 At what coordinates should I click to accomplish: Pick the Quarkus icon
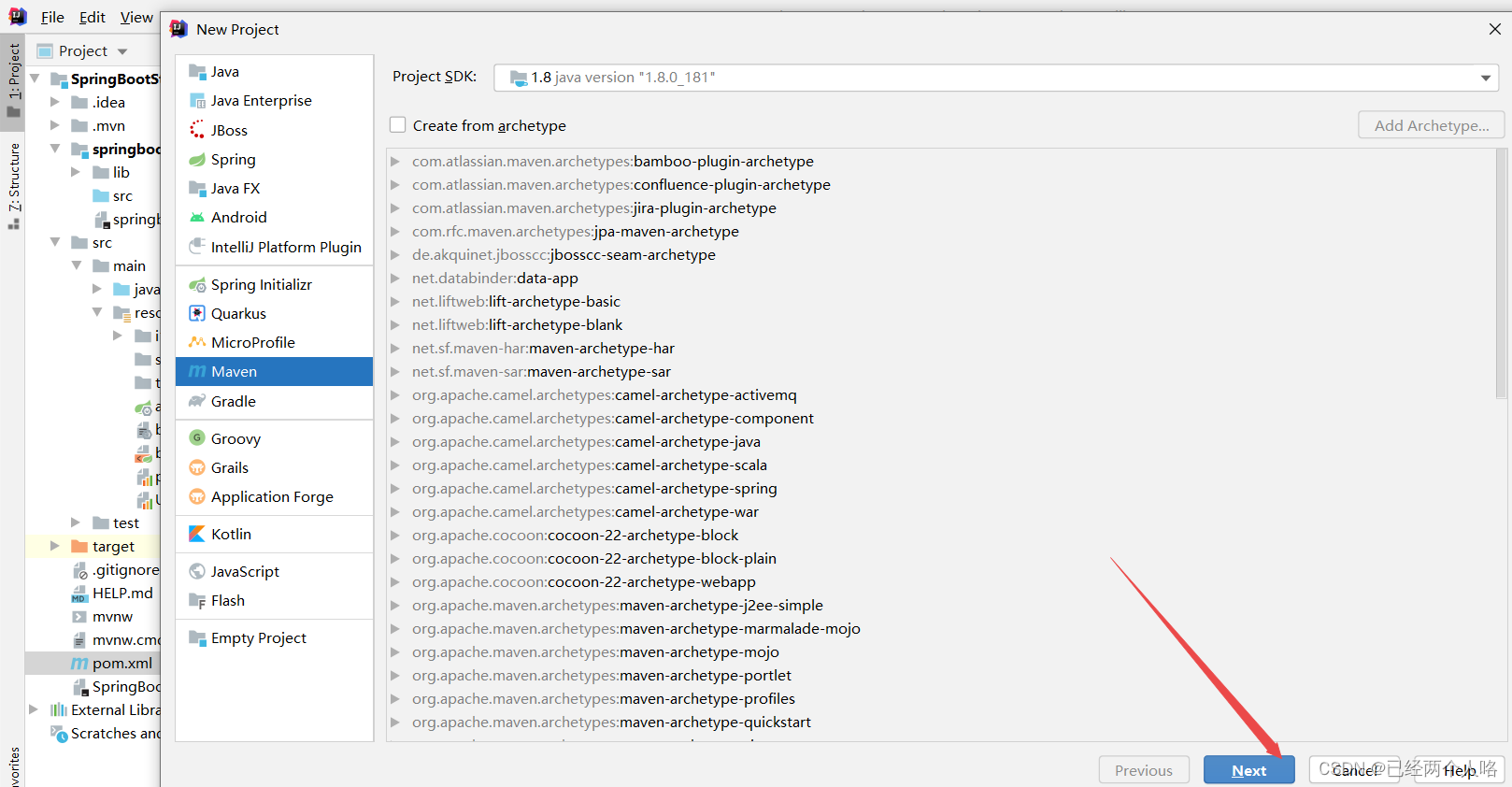(197, 313)
